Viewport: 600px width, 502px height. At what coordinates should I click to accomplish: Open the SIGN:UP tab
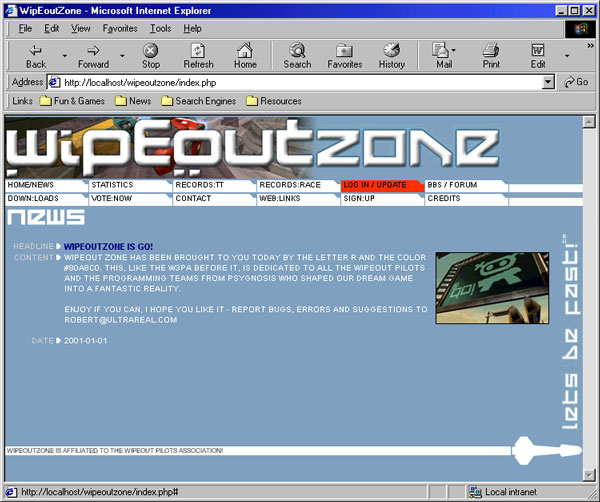pyautogui.click(x=382, y=199)
